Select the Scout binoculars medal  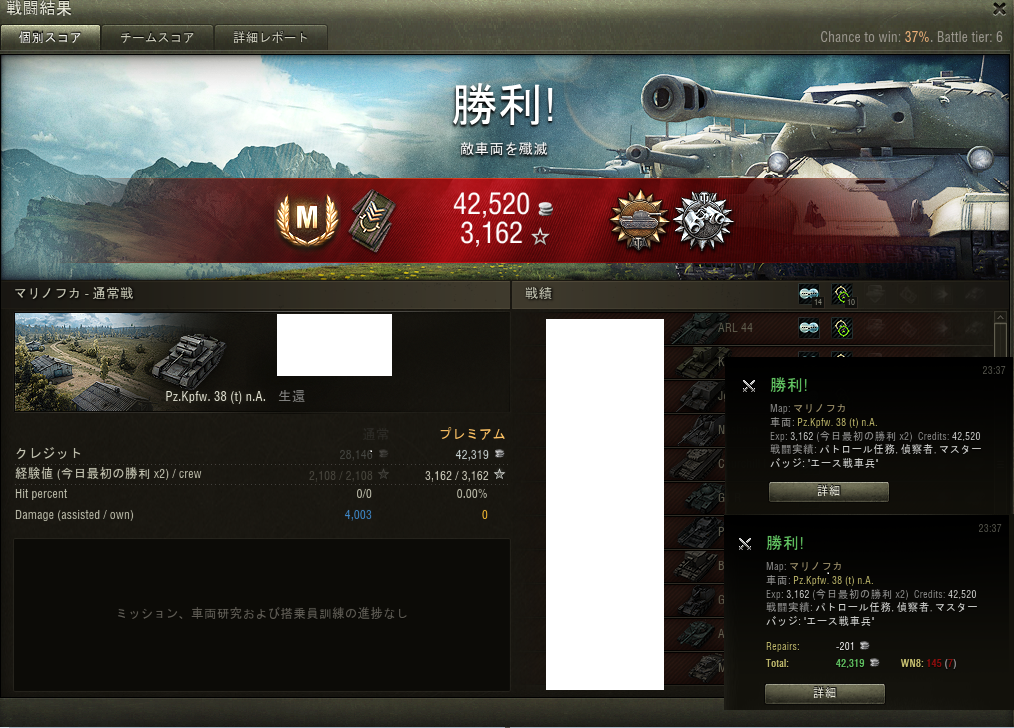[703, 220]
